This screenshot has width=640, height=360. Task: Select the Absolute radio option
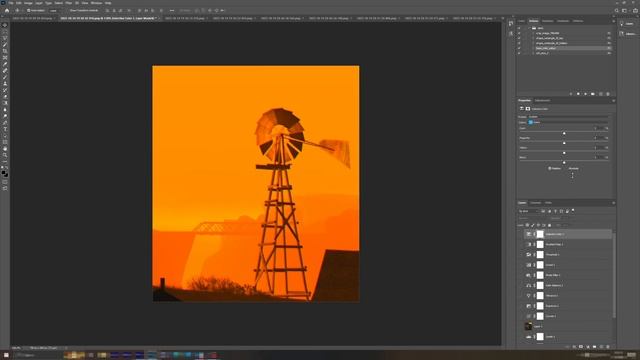pyautogui.click(x=567, y=168)
